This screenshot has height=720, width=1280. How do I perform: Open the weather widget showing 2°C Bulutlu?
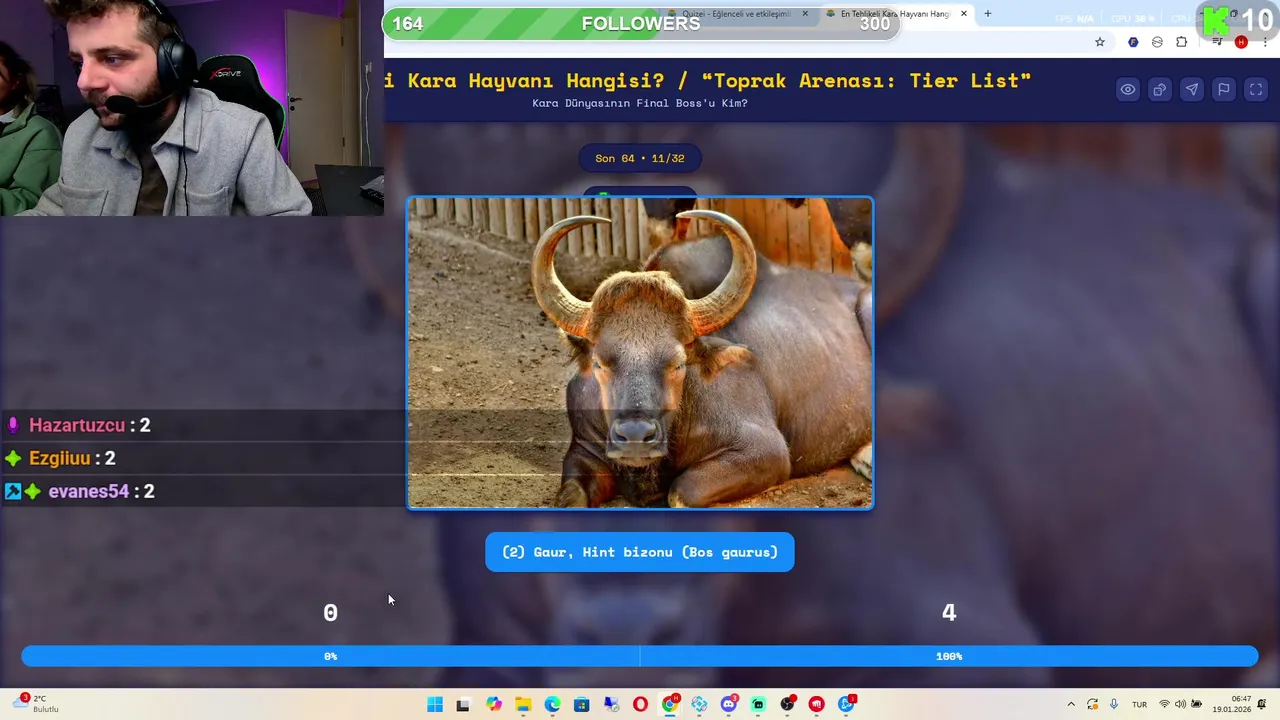pyautogui.click(x=35, y=704)
